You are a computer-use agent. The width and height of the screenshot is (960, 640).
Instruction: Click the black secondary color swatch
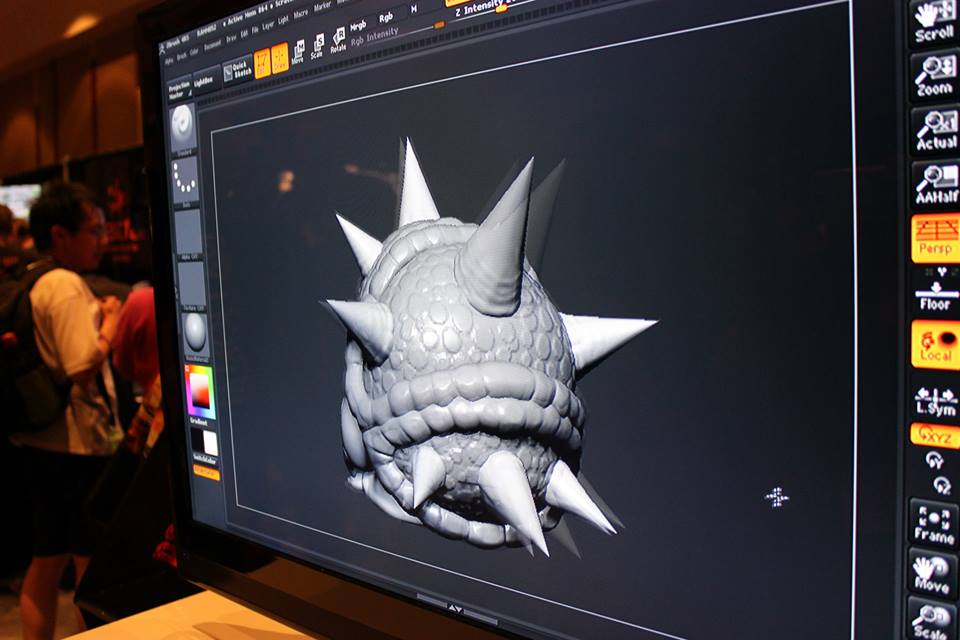point(198,441)
